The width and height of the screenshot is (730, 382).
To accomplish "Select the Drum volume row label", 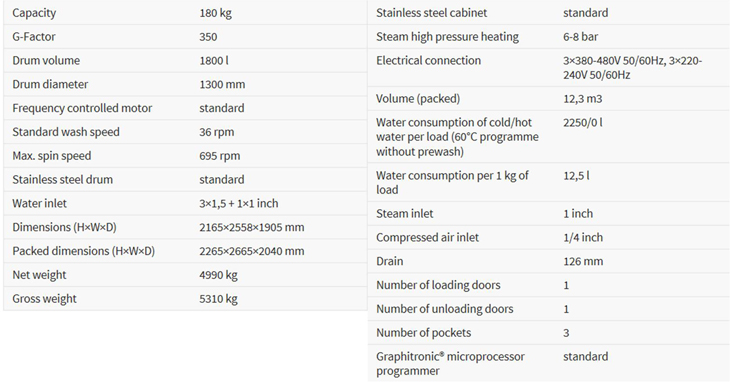I will (x=46, y=60).
